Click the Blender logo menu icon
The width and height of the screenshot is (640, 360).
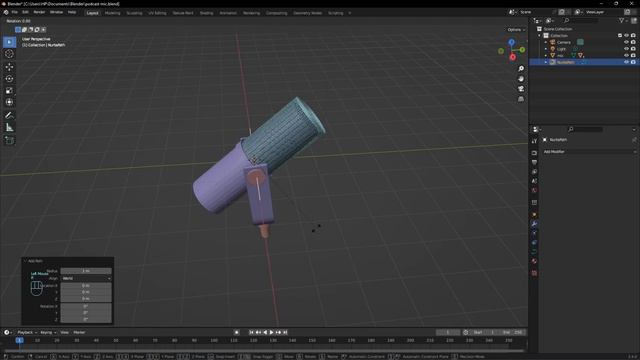point(6,12)
